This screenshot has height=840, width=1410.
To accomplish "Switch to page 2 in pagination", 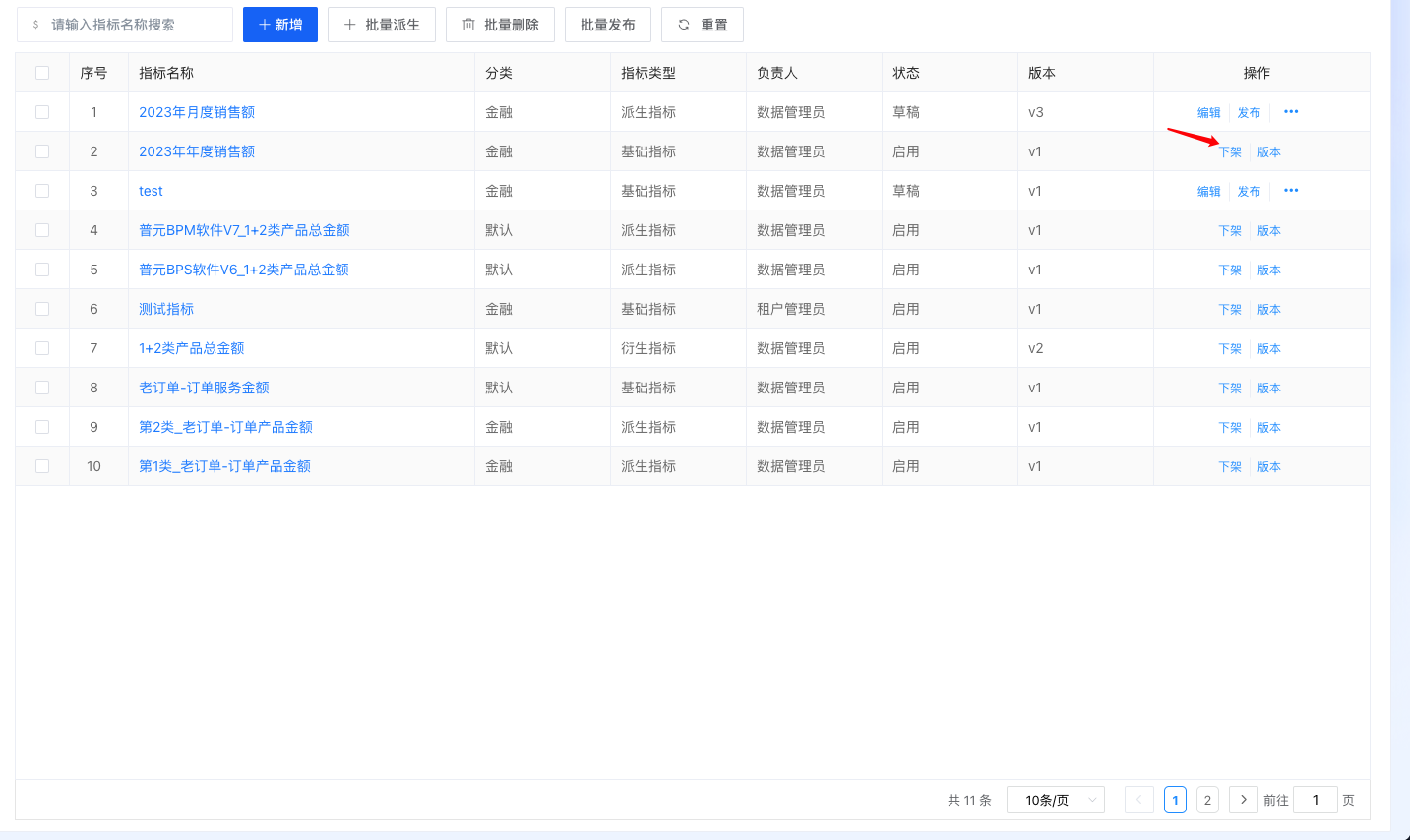I will tap(1207, 800).
